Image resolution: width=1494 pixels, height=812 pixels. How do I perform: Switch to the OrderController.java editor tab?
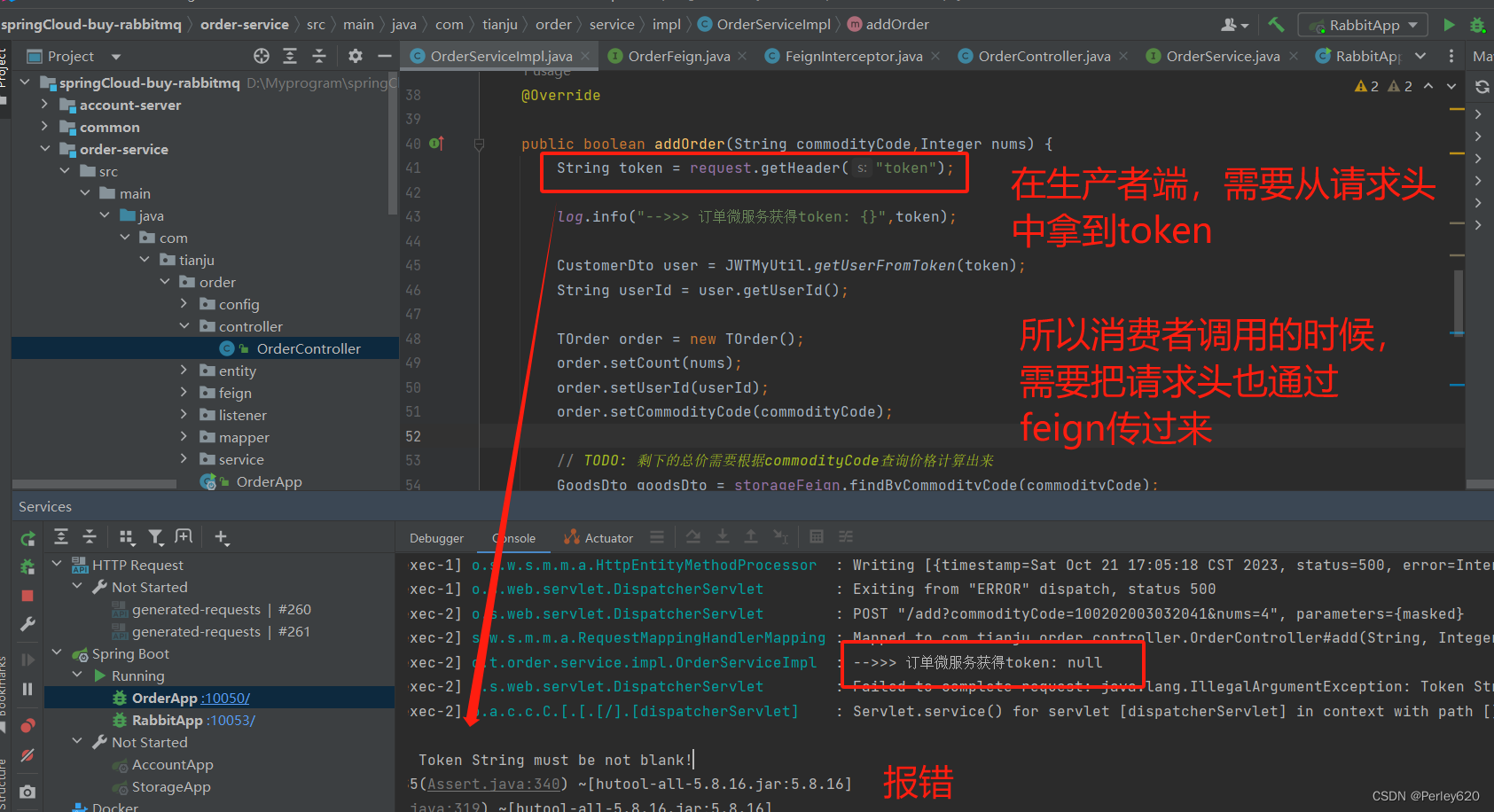pyautogui.click(x=1044, y=56)
